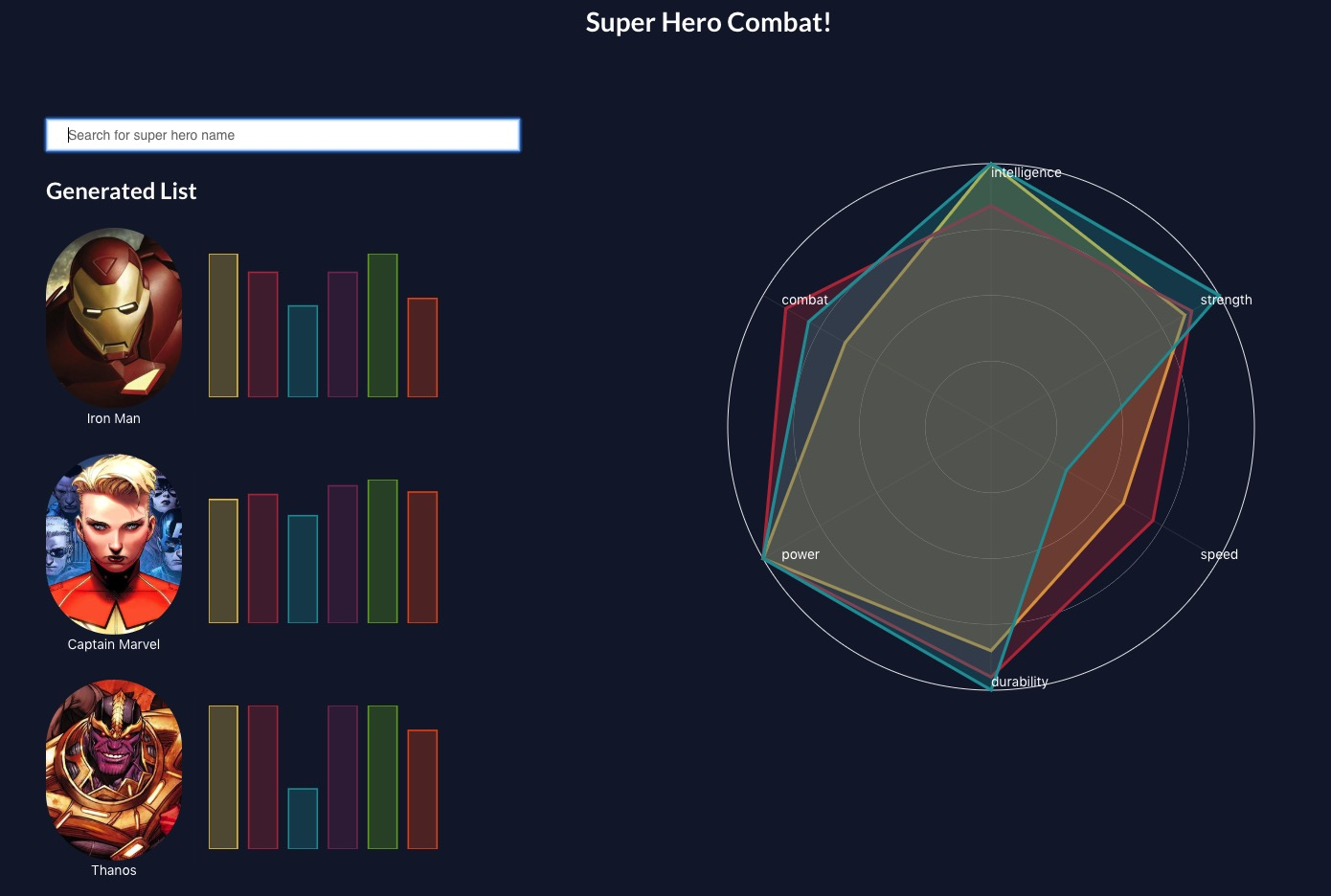The width and height of the screenshot is (1331, 896).
Task: Click Iron Man's red stat bar
Action: [x=263, y=334]
